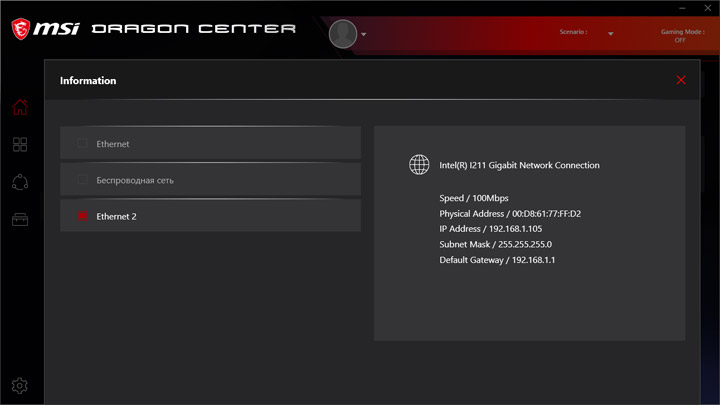Click the globe network icon
The height and width of the screenshot is (405, 720).
pos(419,164)
